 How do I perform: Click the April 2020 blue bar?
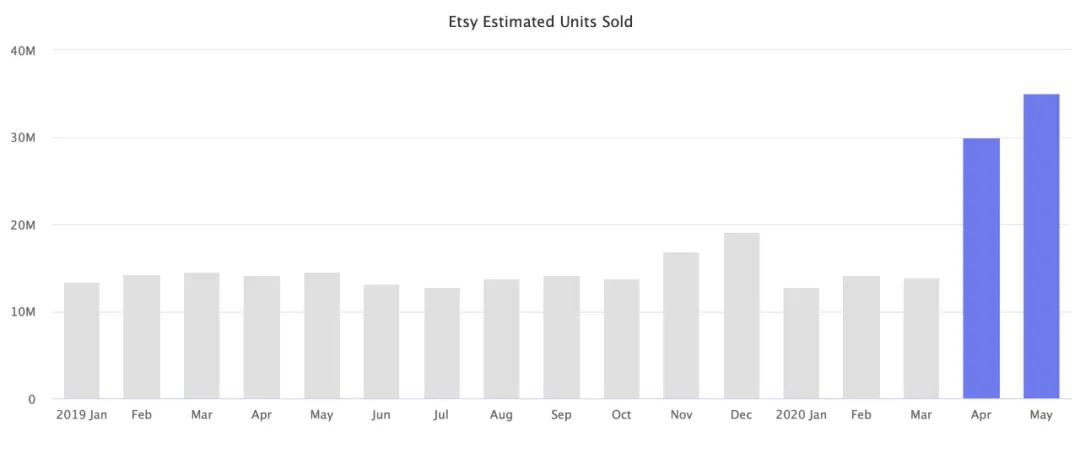[981, 268]
